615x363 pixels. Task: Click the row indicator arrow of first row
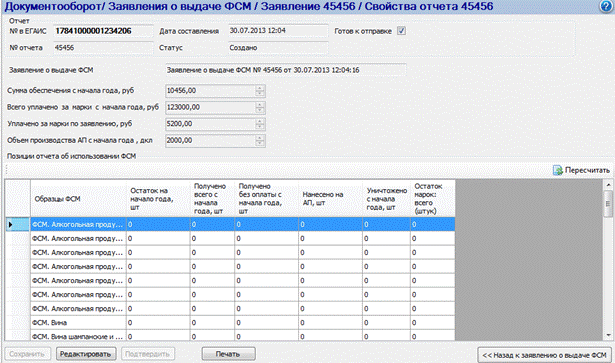pos(11,225)
